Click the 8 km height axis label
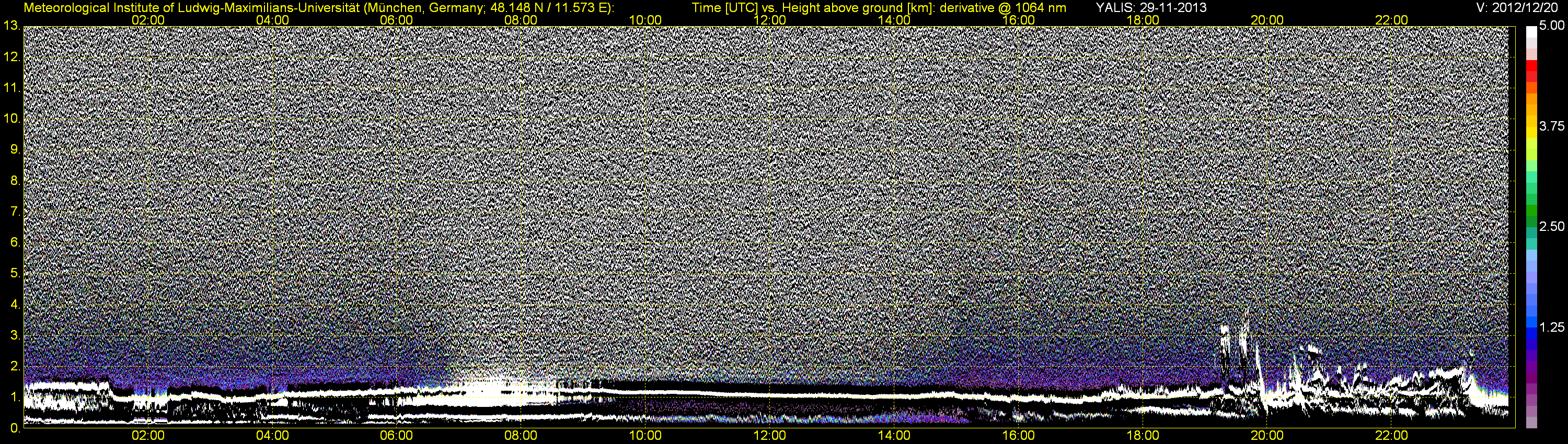This screenshot has width=1568, height=444. 15,181
